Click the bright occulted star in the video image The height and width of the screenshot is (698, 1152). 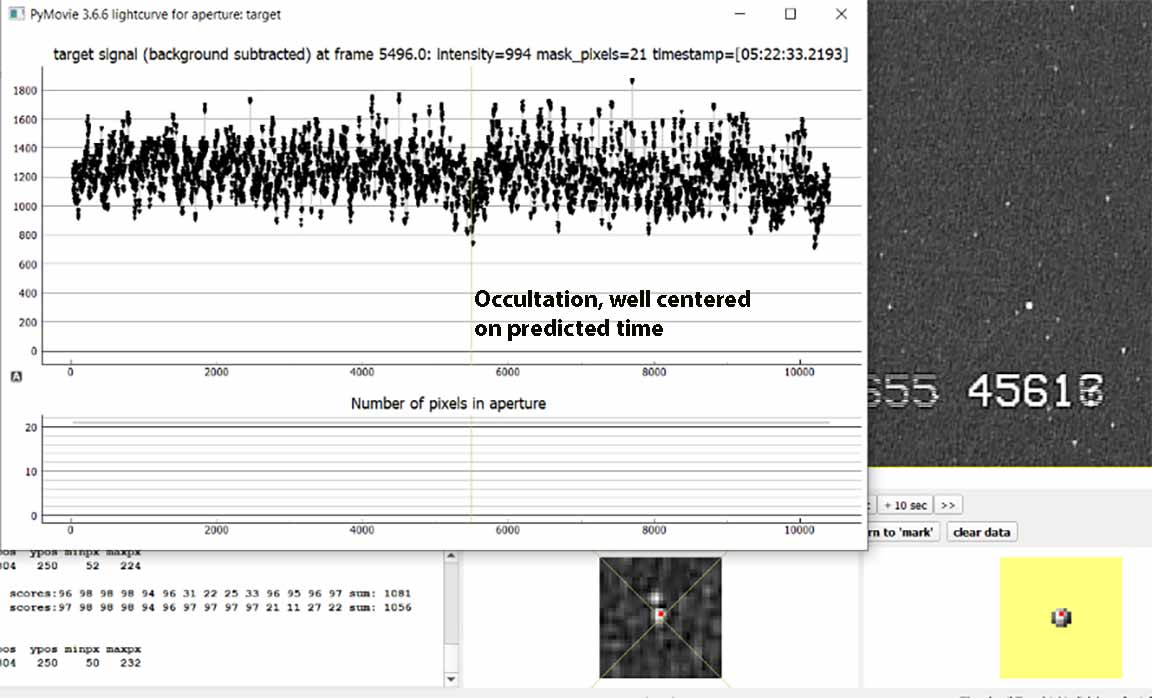point(1029,305)
